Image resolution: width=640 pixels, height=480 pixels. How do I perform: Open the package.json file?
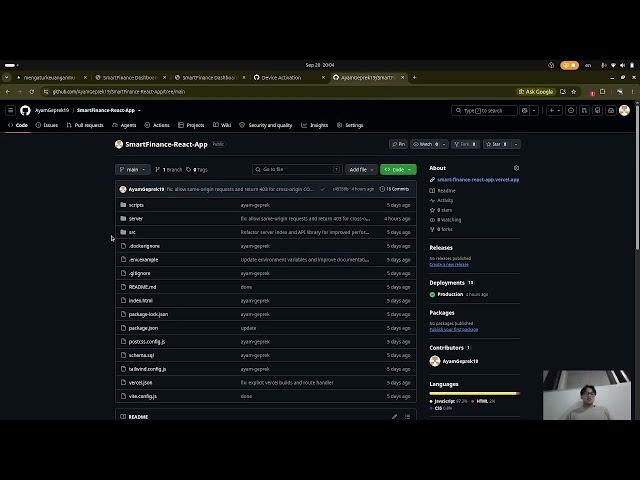pyautogui.click(x=143, y=328)
